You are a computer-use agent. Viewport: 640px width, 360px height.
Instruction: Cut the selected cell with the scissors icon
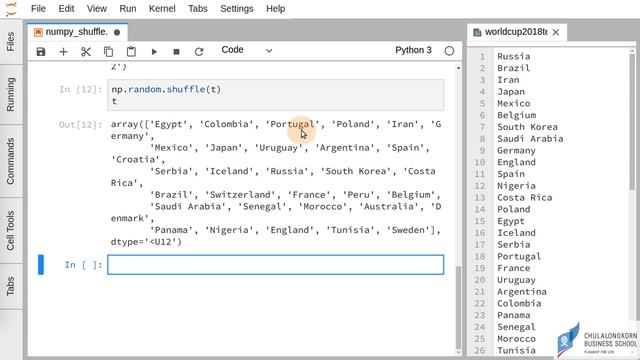point(86,52)
